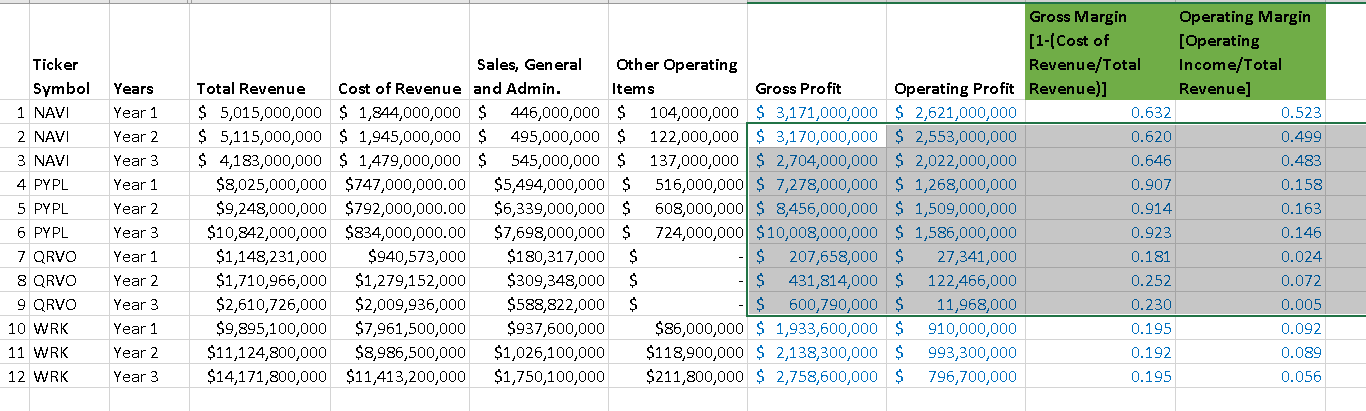Click cell $2,610,726,000
This screenshot has height=411, width=1366.
(260, 305)
